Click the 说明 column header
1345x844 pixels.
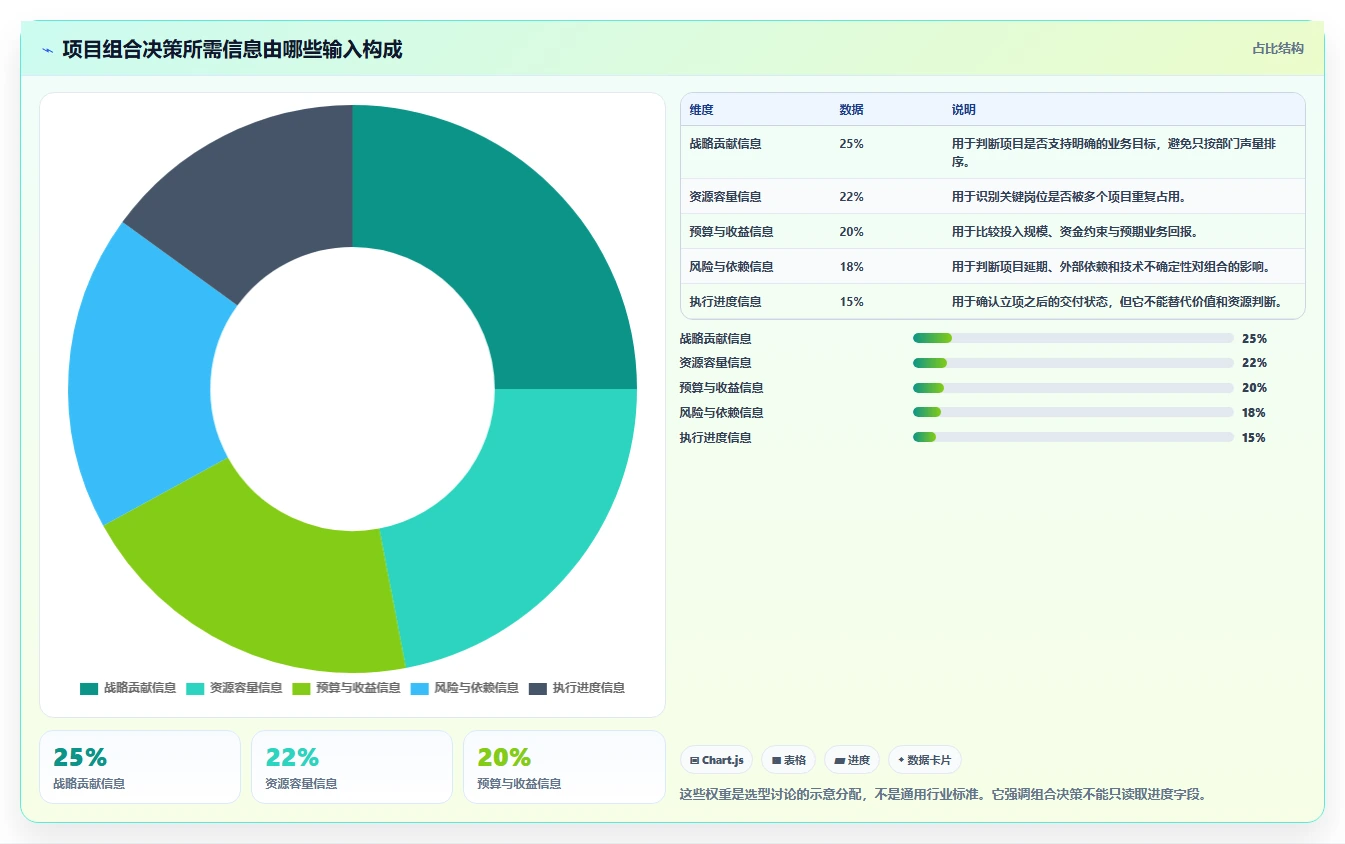[x=964, y=110]
